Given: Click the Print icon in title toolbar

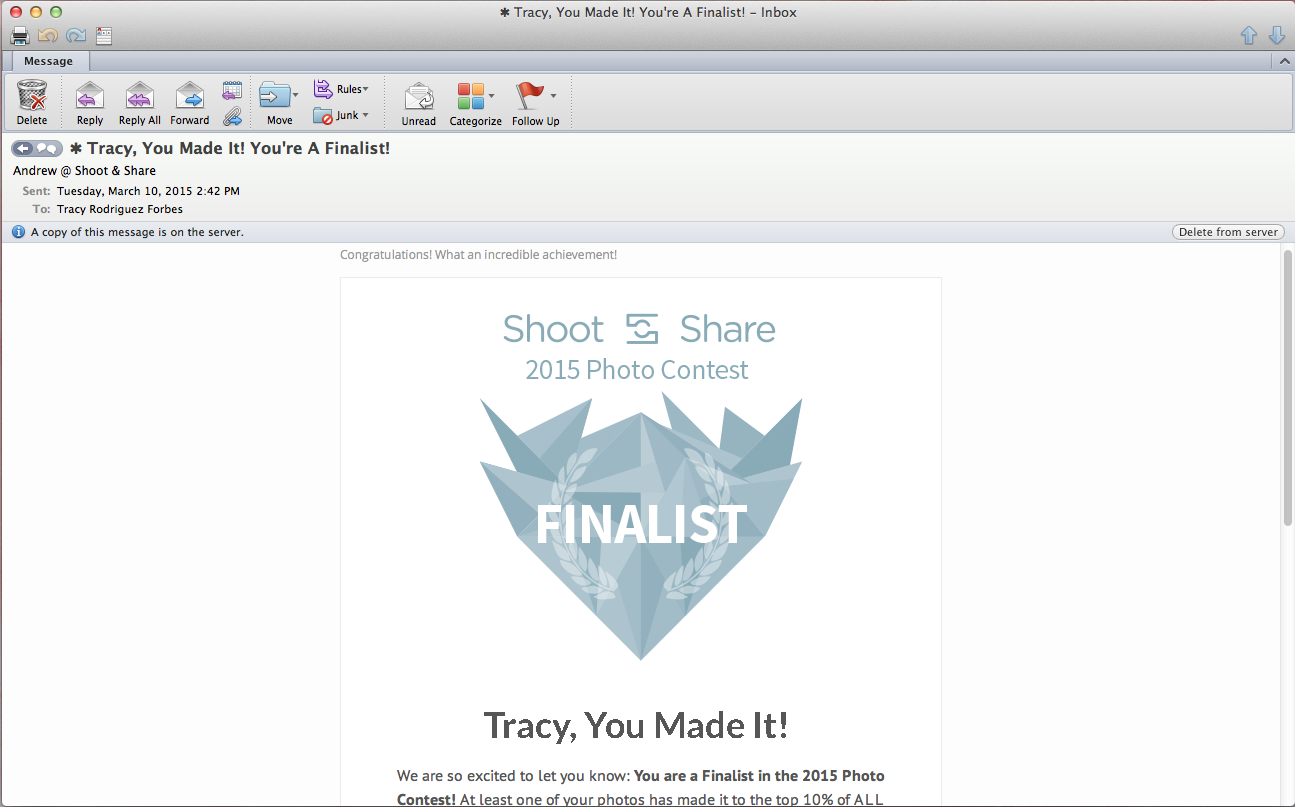Looking at the screenshot, I should (x=20, y=36).
